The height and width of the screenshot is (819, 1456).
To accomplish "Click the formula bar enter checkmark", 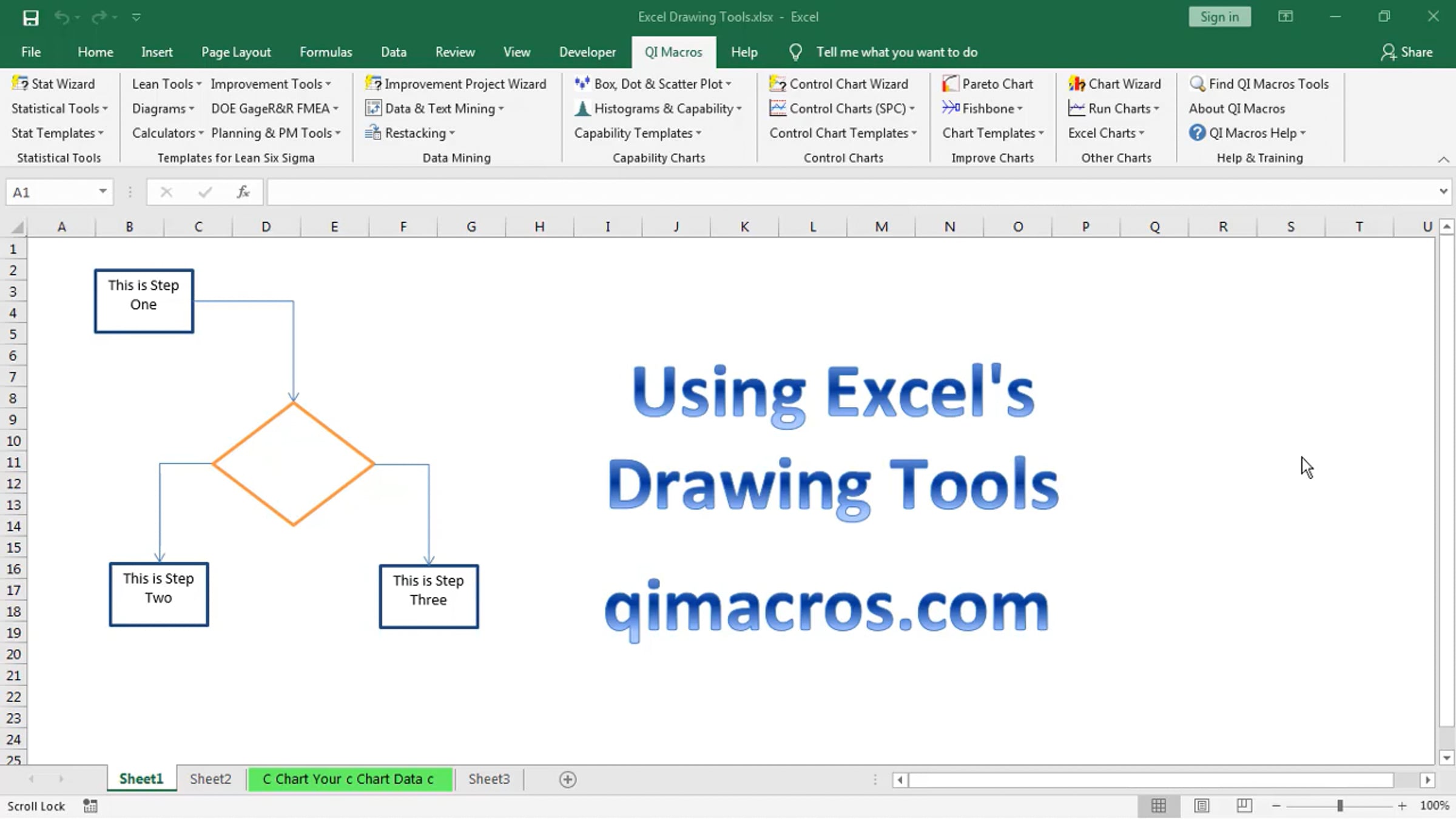I will point(205,192).
